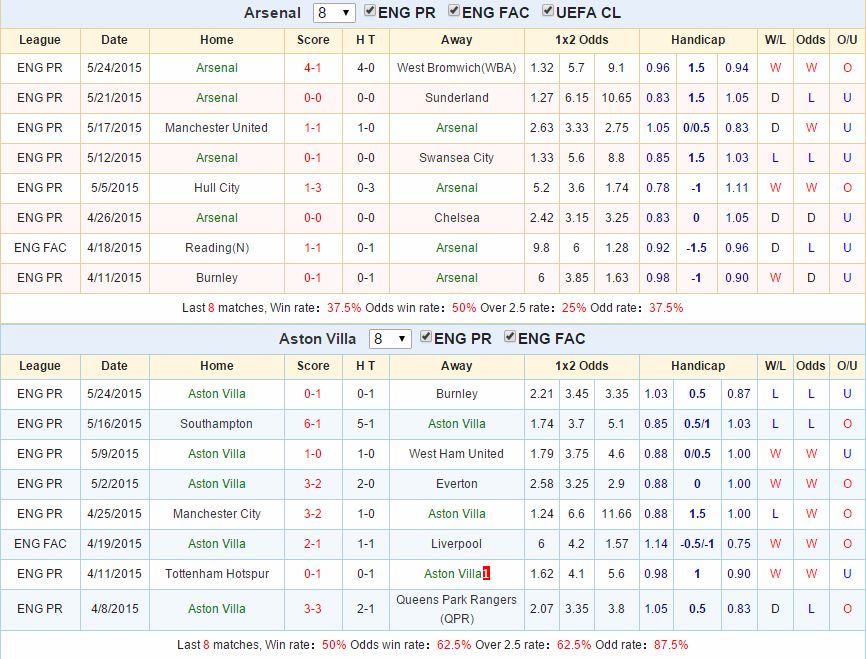Click red card icon beside Aston Villa
Image resolution: width=866 pixels, height=659 pixels.
click(x=486, y=573)
